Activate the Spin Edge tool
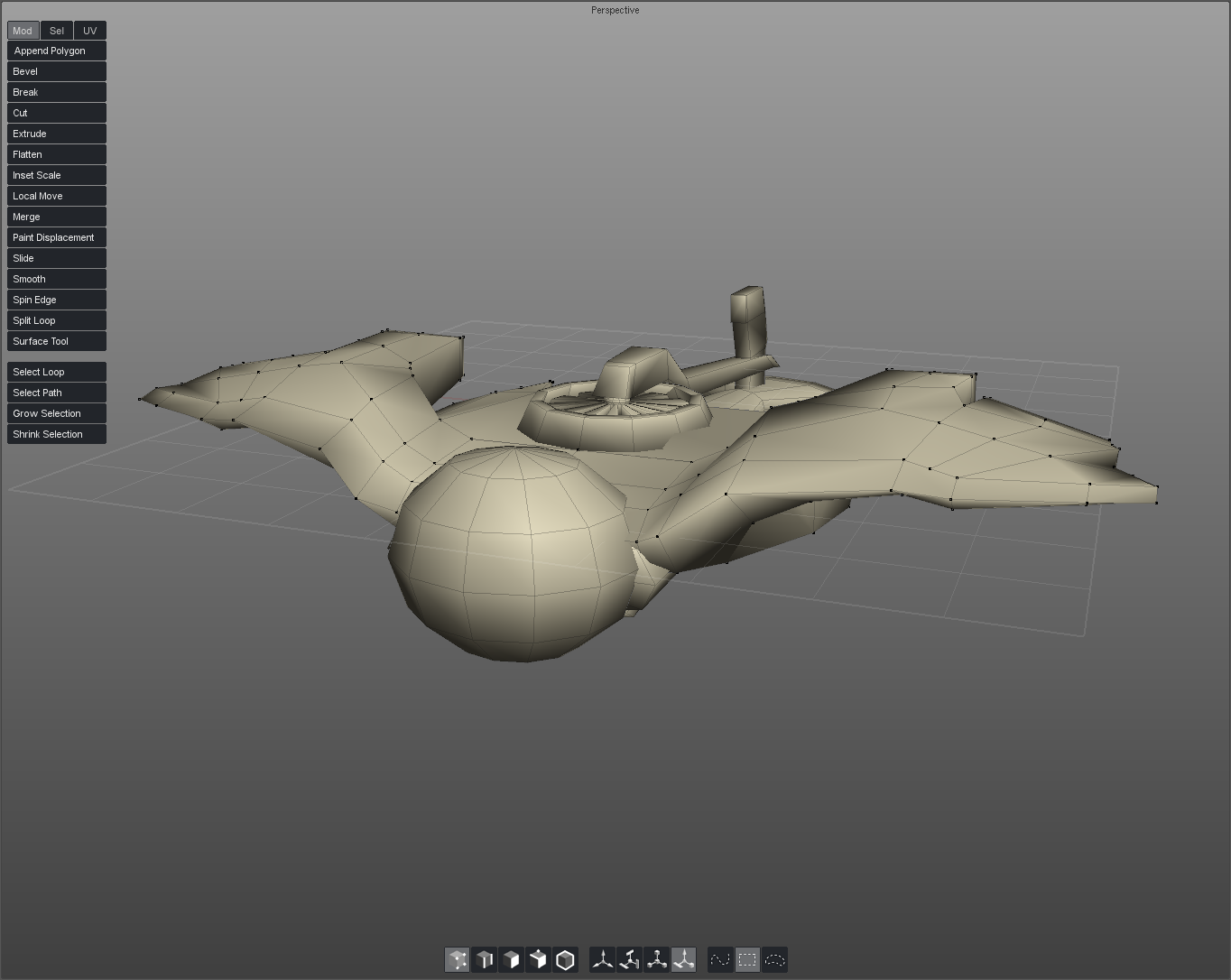Image resolution: width=1231 pixels, height=980 pixels. click(x=57, y=300)
